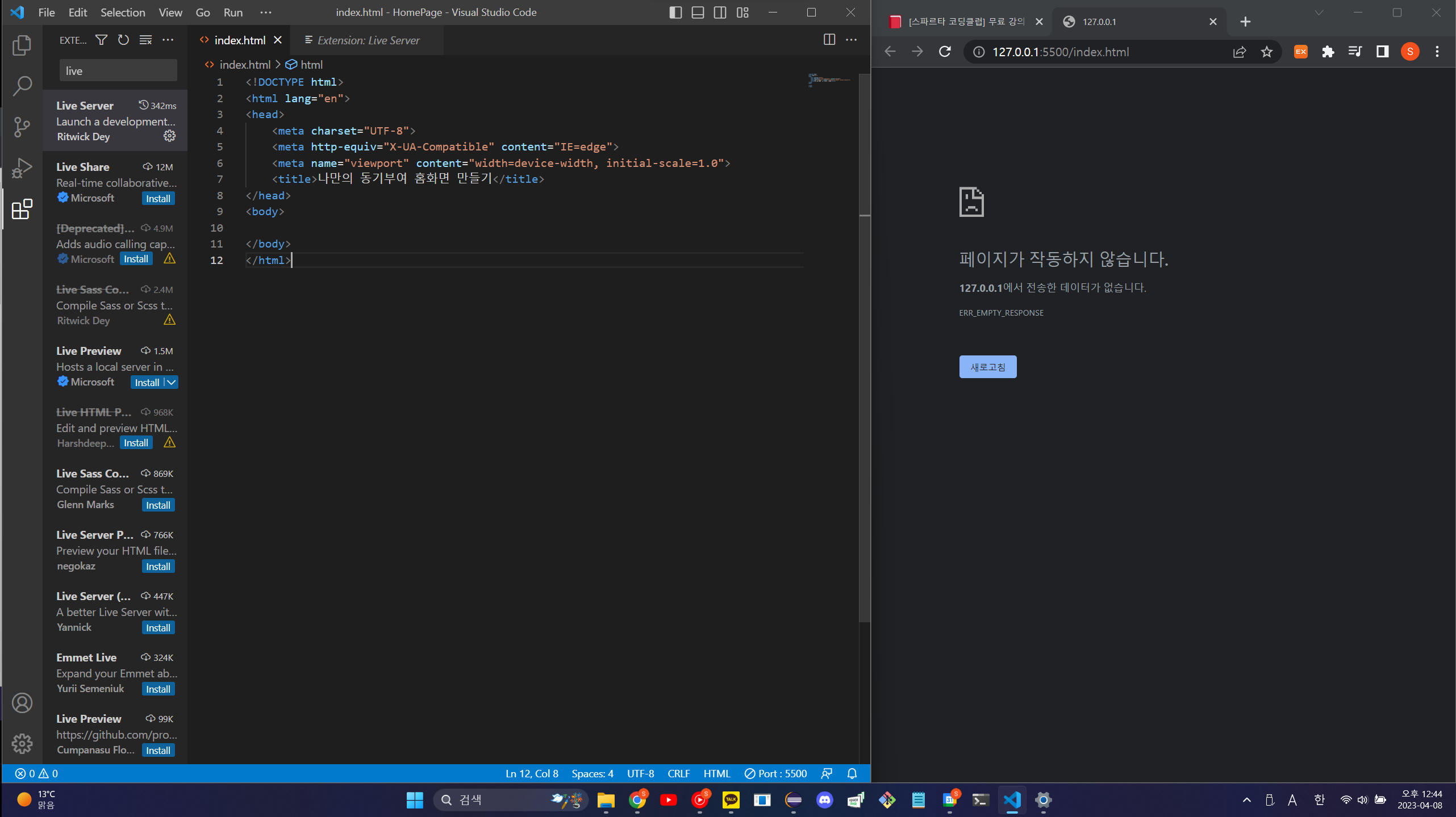The image size is (1456, 817).
Task: Install the Live Preview by Microsoft
Action: point(147,383)
